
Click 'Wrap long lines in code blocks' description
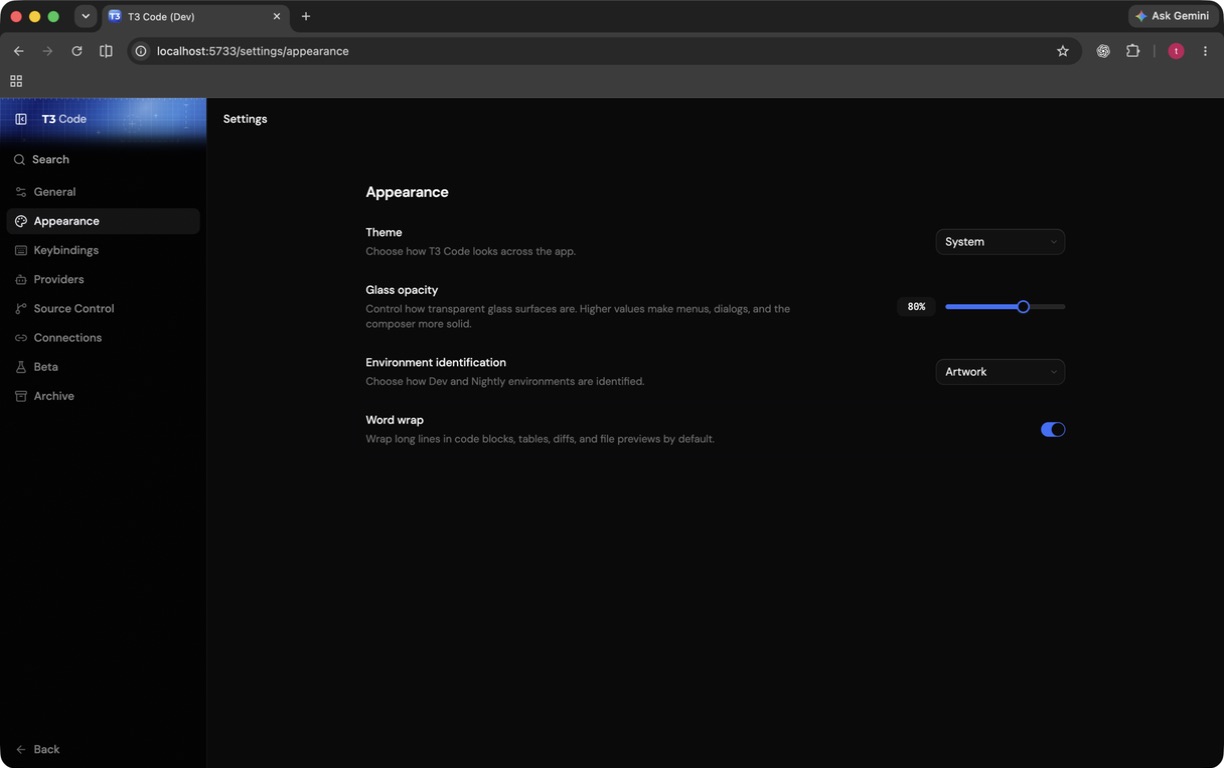[x=540, y=440]
